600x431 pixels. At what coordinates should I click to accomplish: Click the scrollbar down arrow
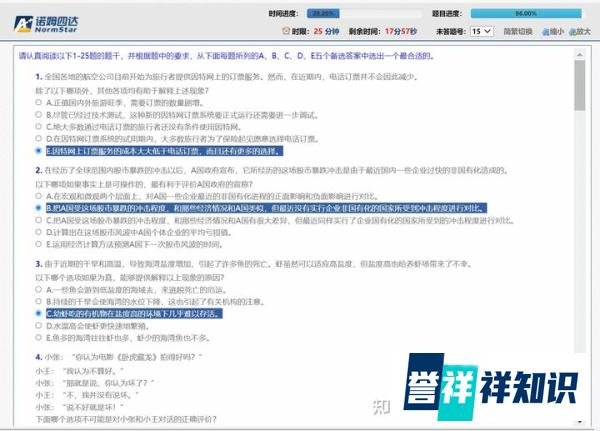pos(580,421)
